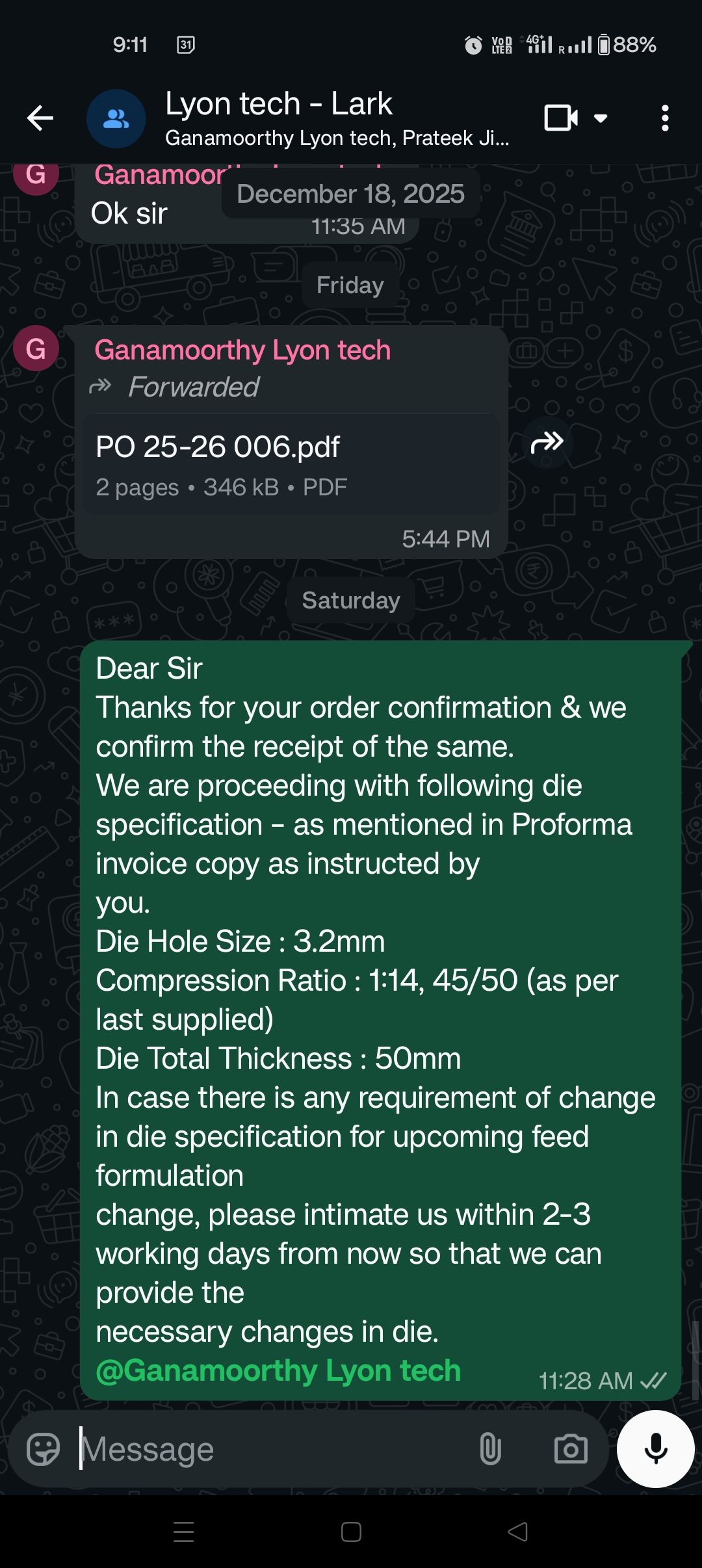The height and width of the screenshot is (1568, 702).
Task: Start a video call in the group
Action: point(560,118)
